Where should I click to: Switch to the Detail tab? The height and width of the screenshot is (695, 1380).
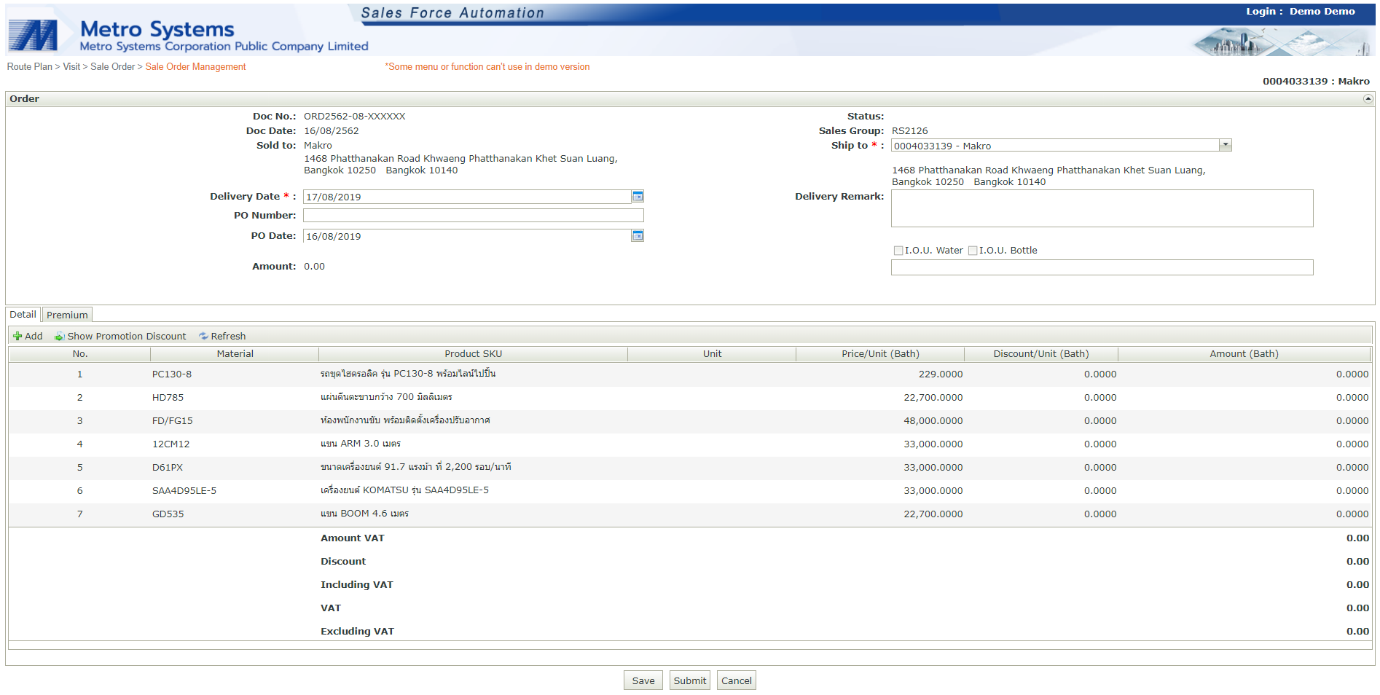[x=23, y=314]
